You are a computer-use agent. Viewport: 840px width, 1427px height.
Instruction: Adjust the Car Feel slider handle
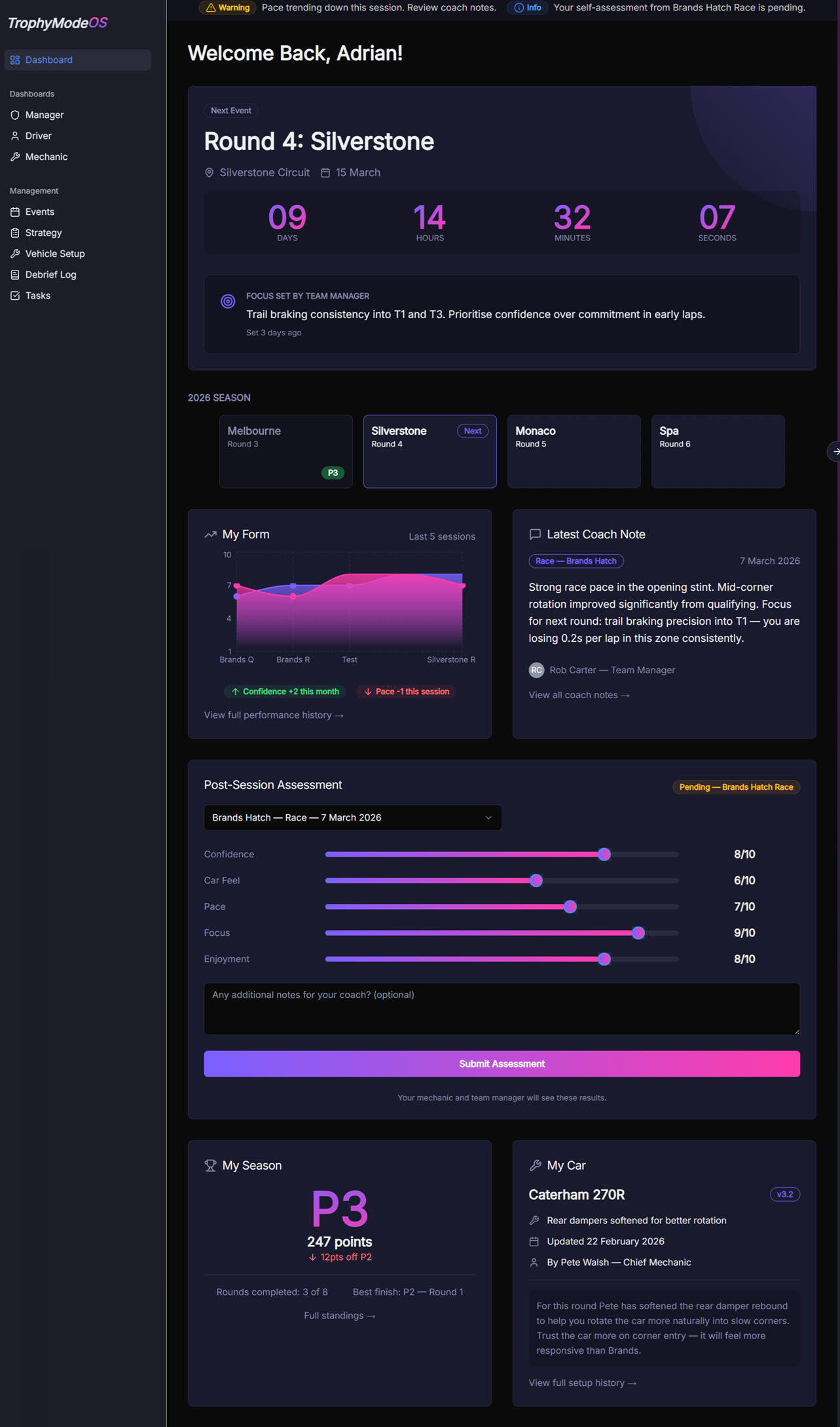[x=536, y=880]
